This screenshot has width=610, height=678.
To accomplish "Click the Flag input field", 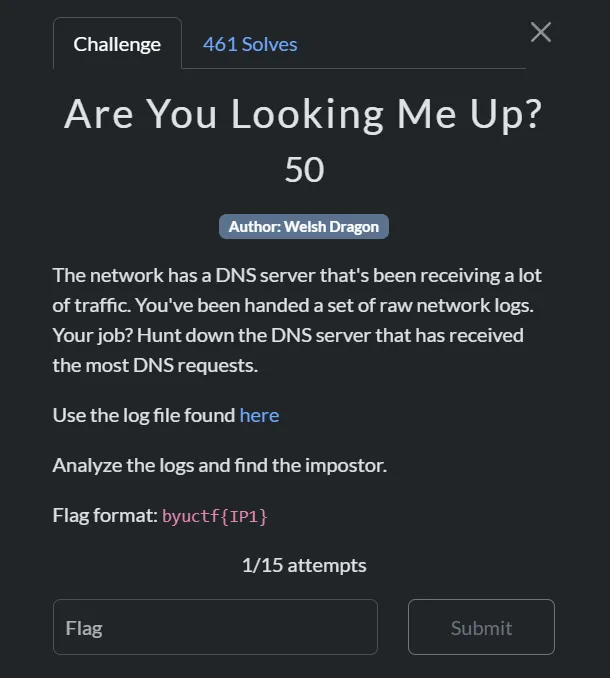I will click(215, 627).
